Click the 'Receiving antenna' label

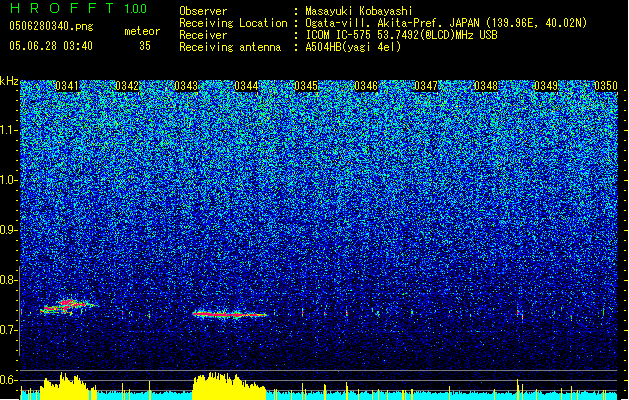coord(230,47)
